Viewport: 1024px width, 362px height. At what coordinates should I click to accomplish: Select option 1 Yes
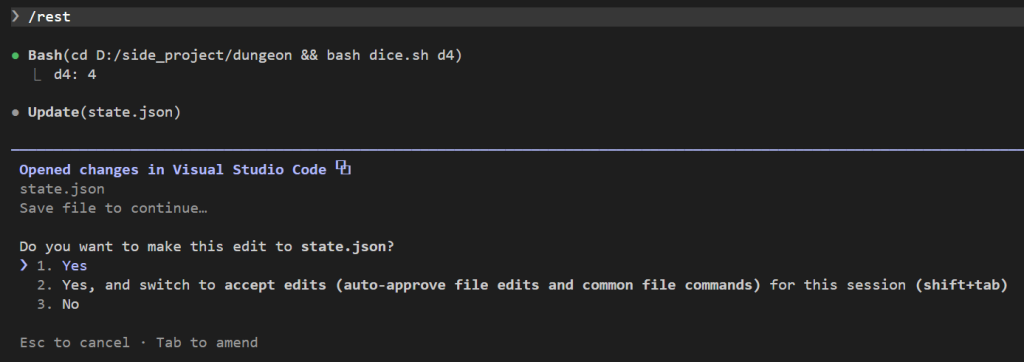(61, 265)
